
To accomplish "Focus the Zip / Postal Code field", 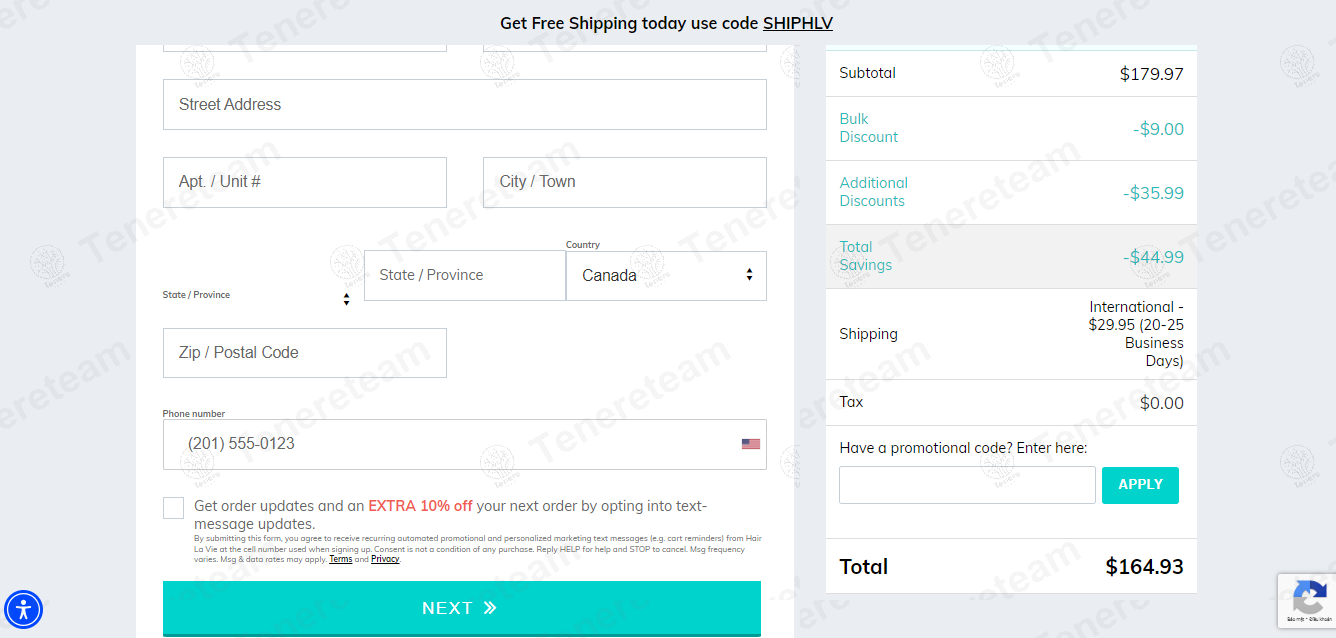I will coord(305,353).
